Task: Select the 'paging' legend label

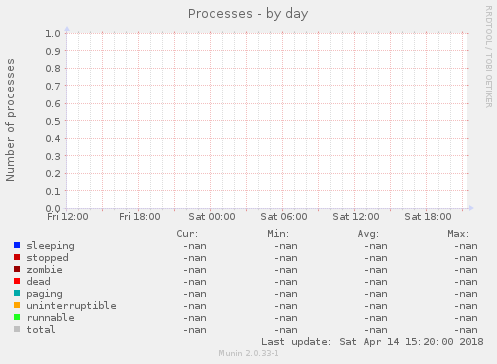Action: pos(44,294)
